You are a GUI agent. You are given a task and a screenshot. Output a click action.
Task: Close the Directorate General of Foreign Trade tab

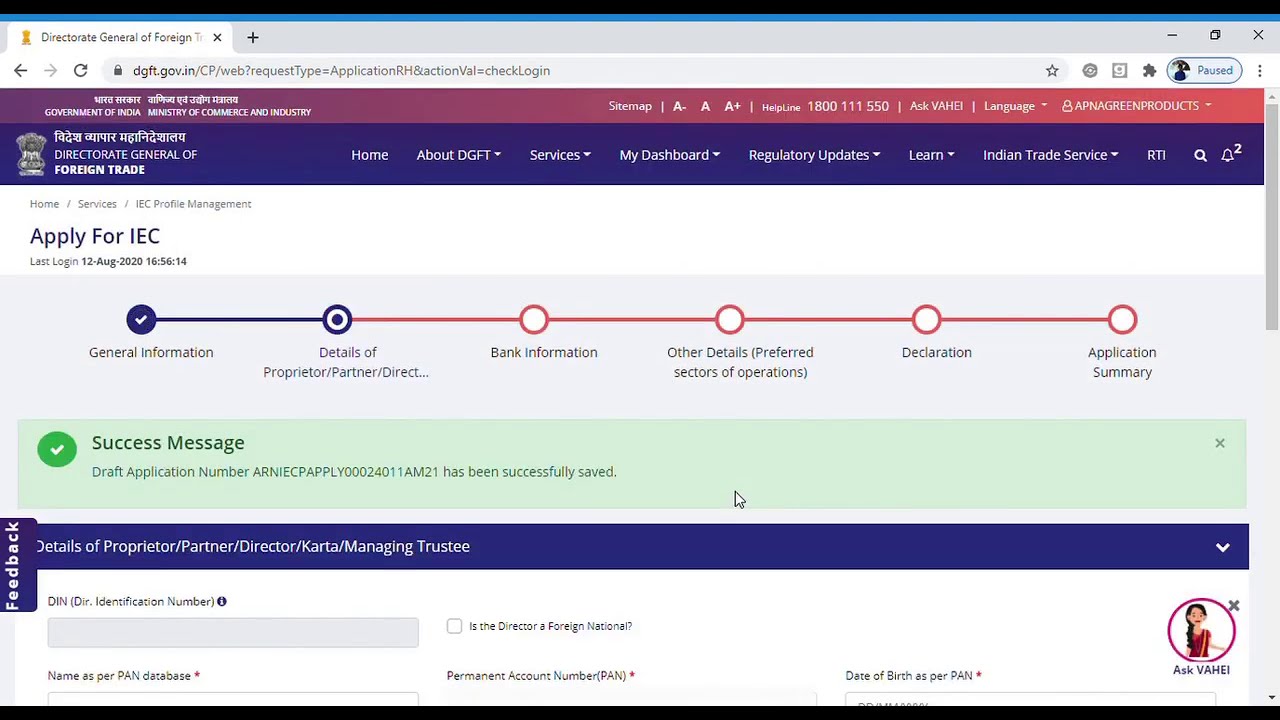click(217, 37)
